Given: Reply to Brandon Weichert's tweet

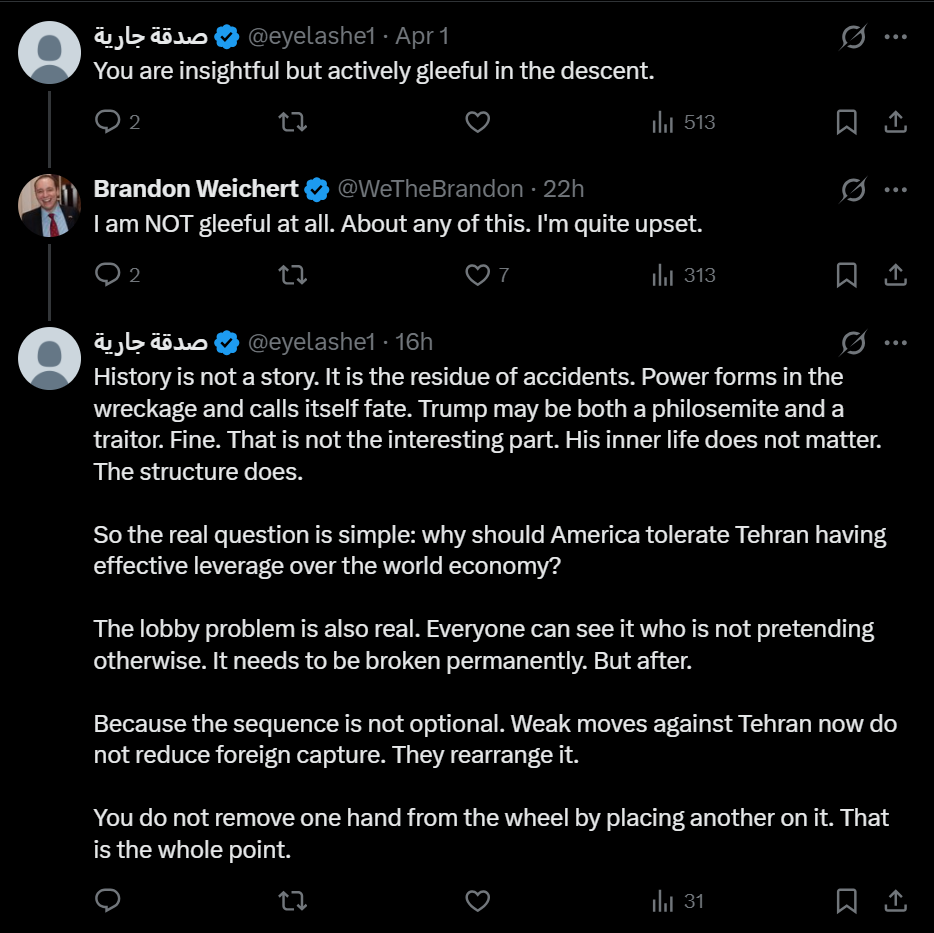Looking at the screenshot, I should 107,275.
